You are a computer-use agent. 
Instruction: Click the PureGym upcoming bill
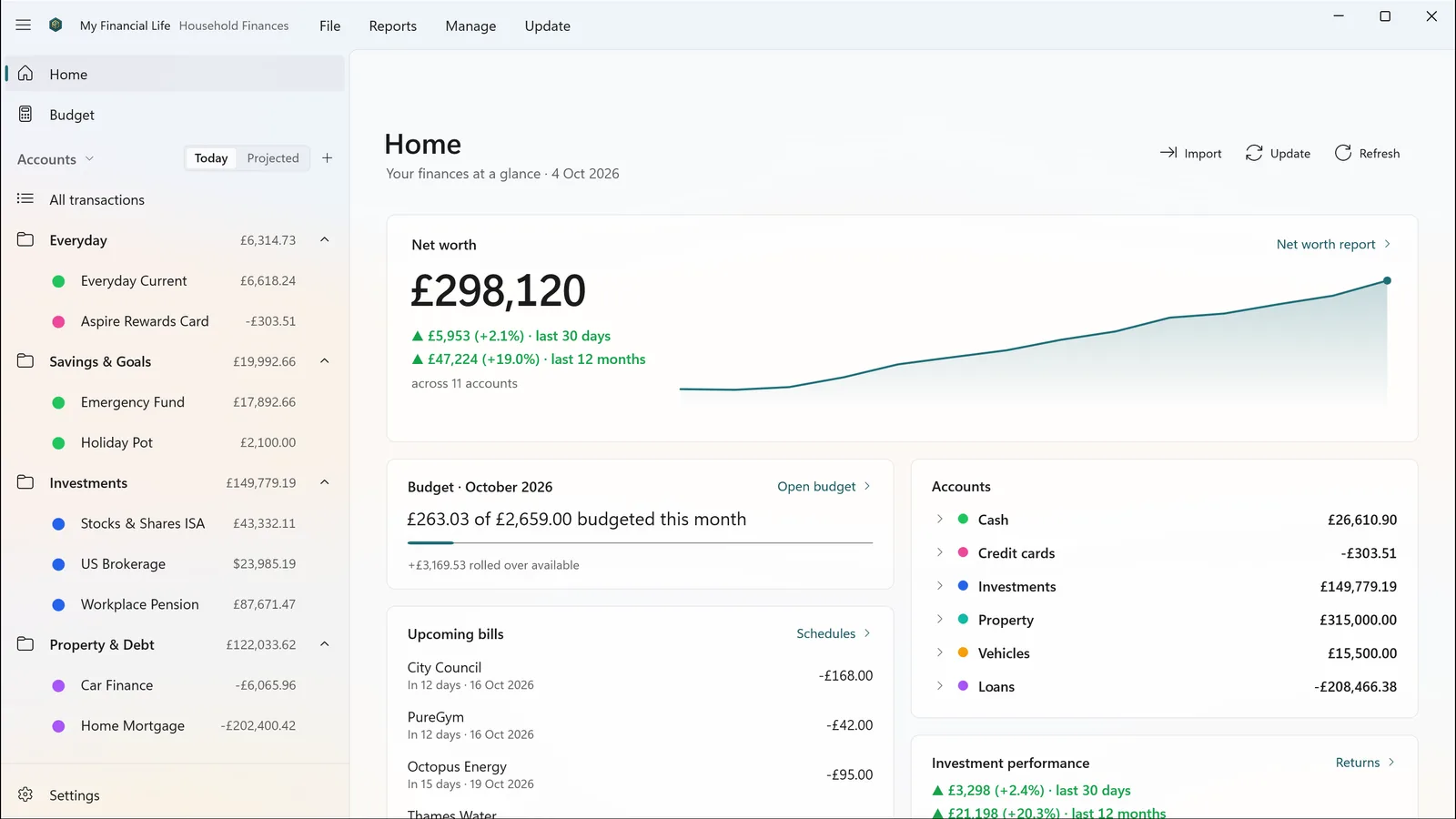pyautogui.click(x=640, y=725)
